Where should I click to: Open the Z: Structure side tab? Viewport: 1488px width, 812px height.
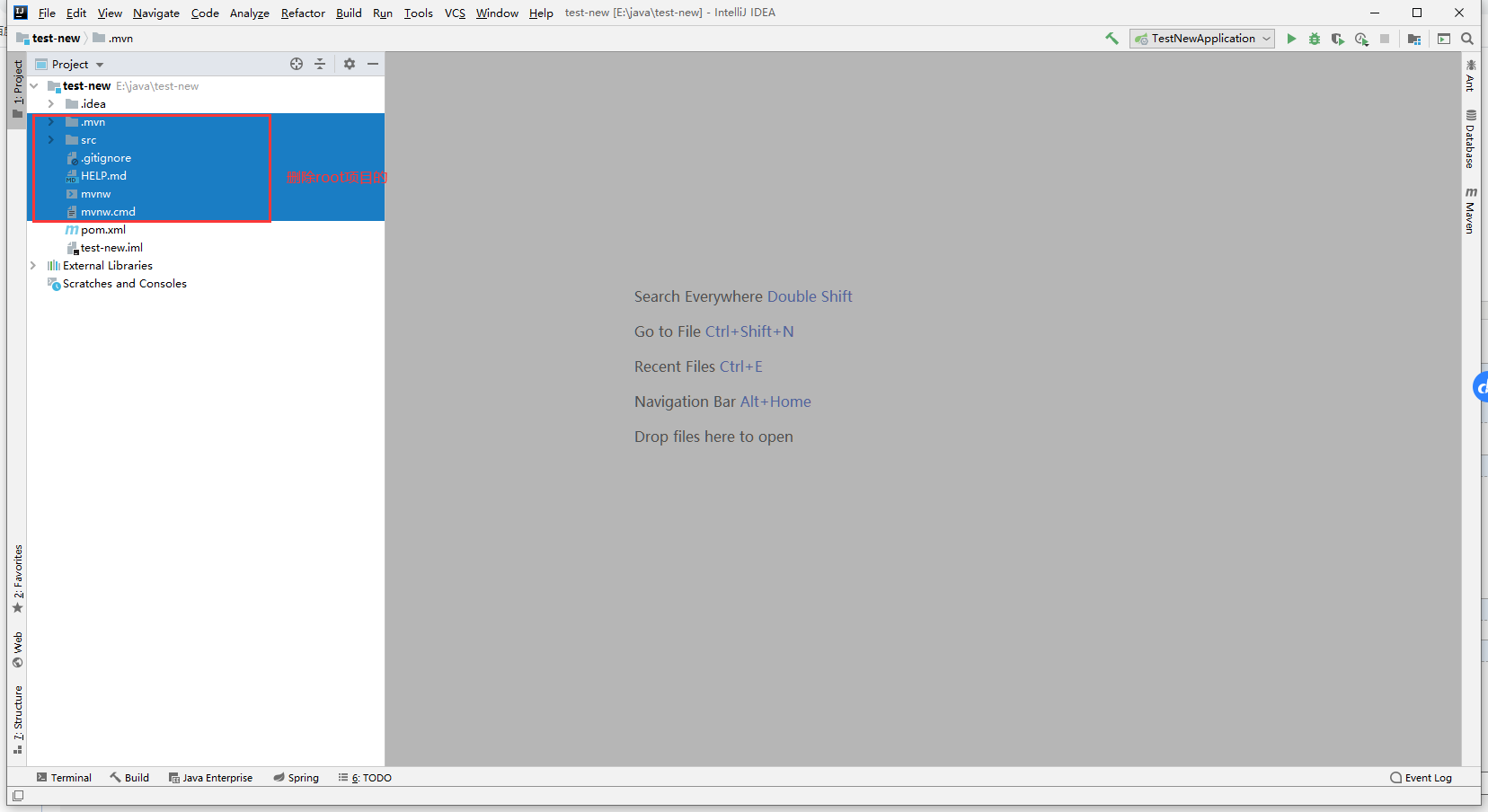[x=17, y=719]
